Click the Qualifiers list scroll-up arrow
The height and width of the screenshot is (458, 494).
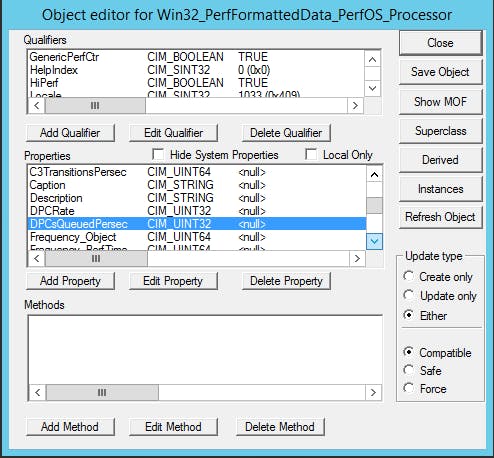(373, 60)
